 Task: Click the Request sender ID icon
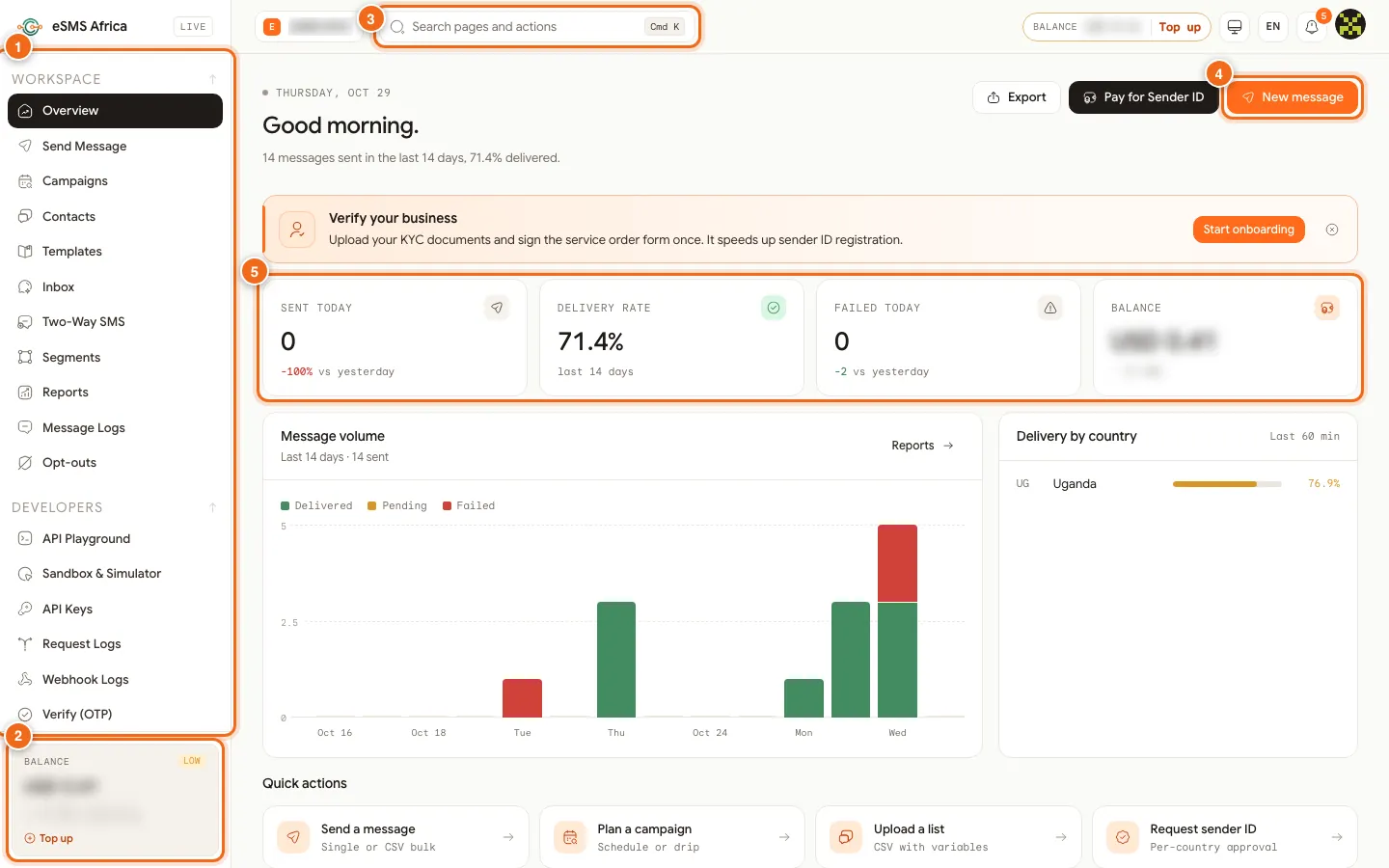click(1123, 837)
